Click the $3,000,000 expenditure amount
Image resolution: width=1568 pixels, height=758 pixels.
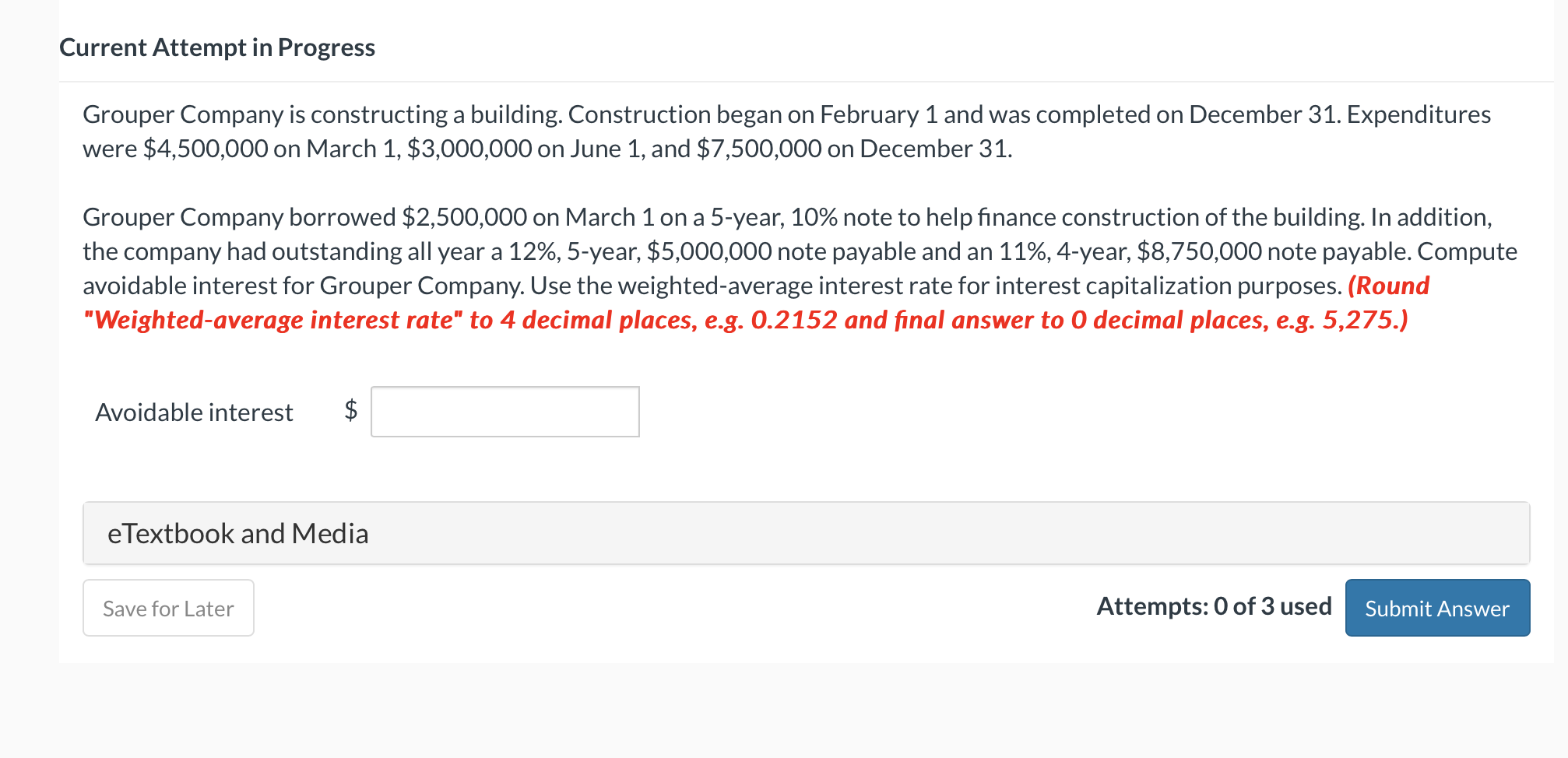[x=469, y=149]
